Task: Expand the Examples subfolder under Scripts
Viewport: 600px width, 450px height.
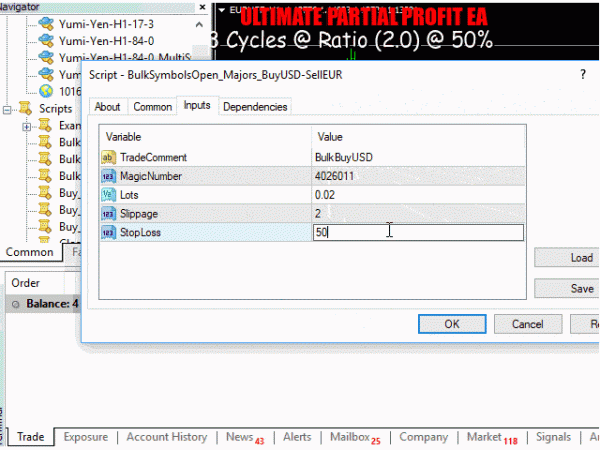Action: point(26,126)
